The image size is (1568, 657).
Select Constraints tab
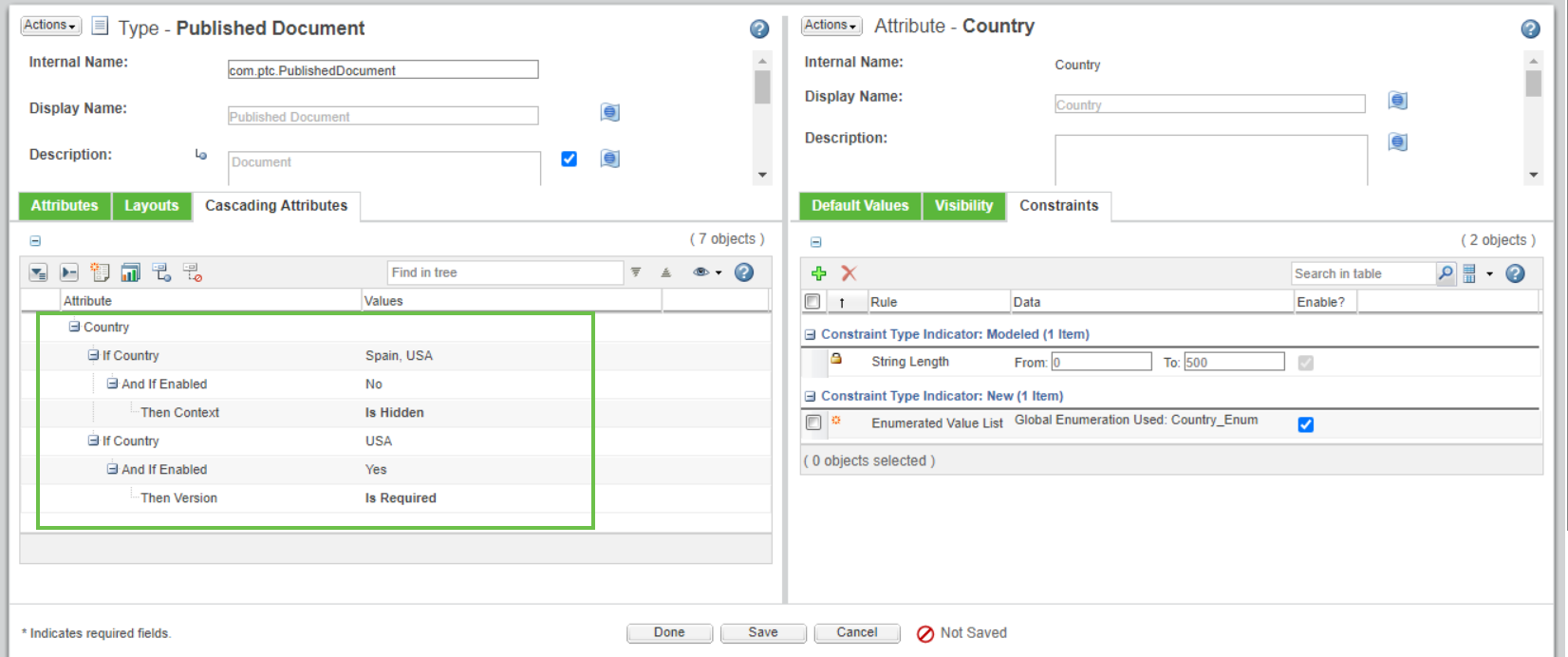click(1059, 206)
